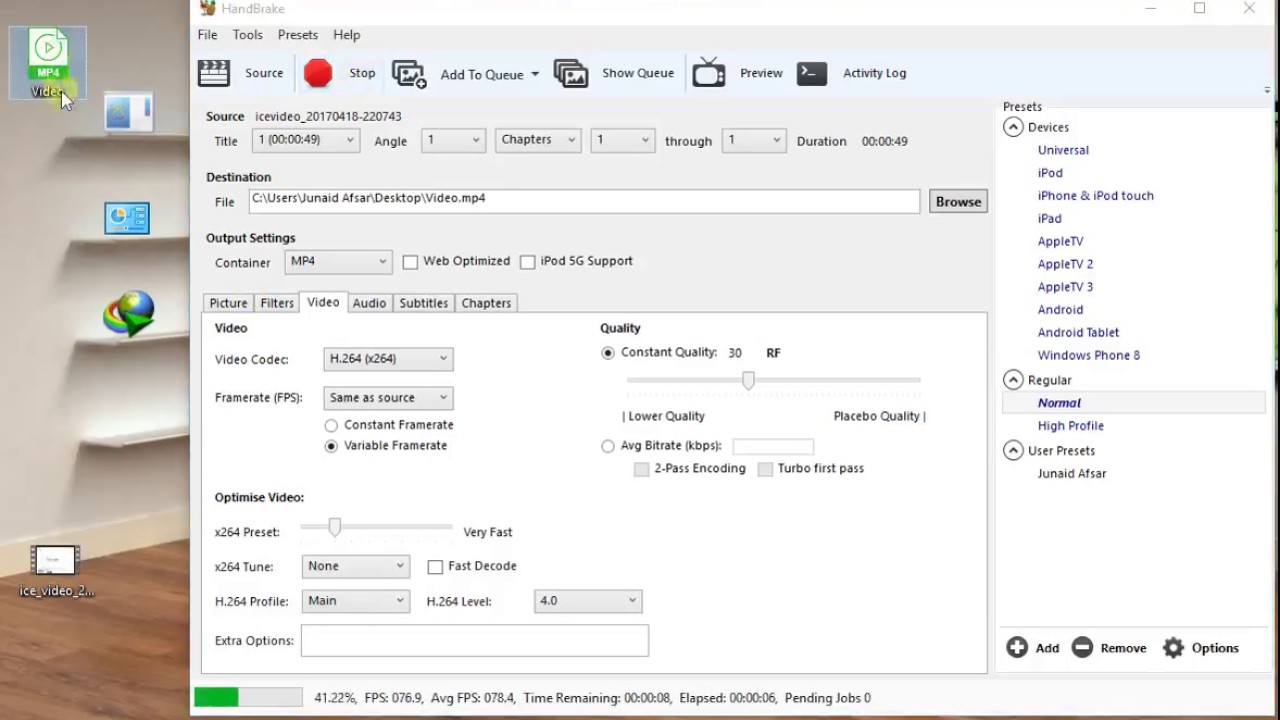Open the start chapter dropdown

[x=622, y=140]
